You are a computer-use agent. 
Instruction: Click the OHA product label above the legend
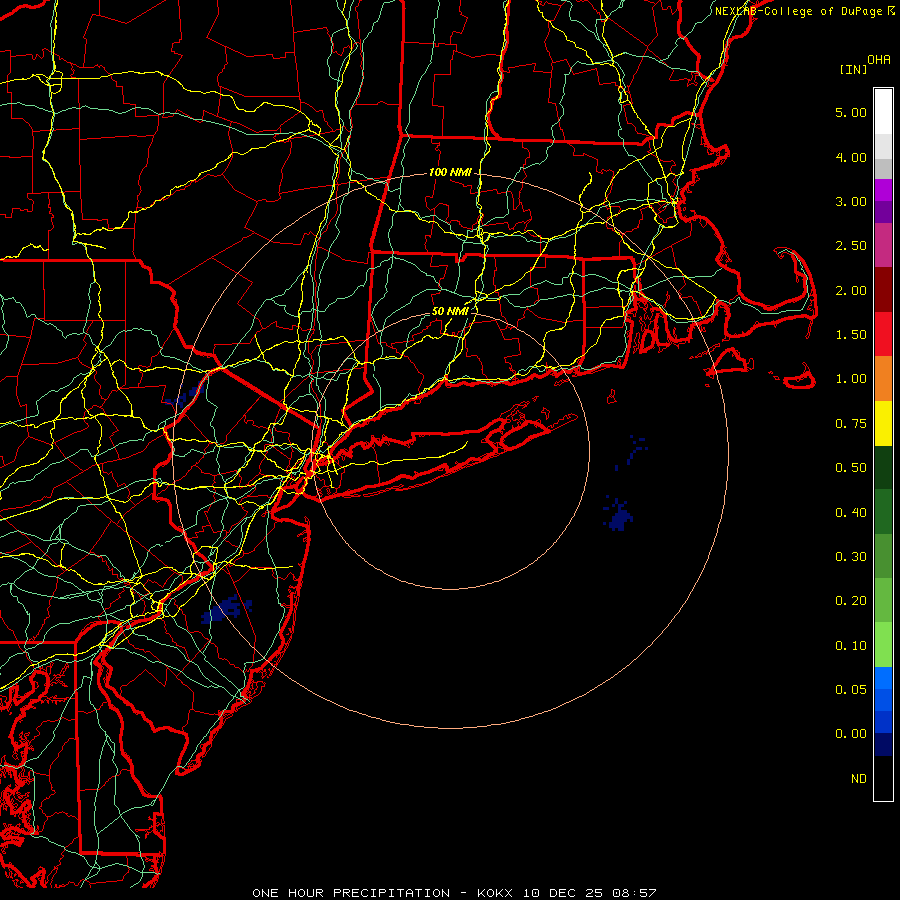pyautogui.click(x=879, y=60)
